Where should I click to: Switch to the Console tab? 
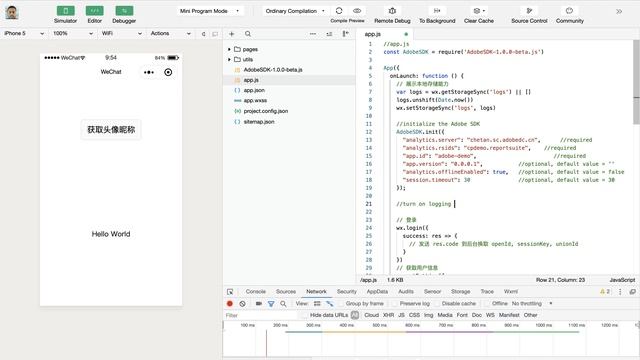[x=256, y=291]
